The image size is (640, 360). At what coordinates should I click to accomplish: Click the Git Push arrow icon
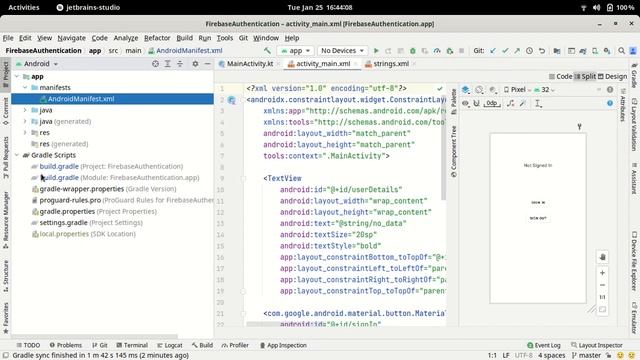(x=517, y=51)
